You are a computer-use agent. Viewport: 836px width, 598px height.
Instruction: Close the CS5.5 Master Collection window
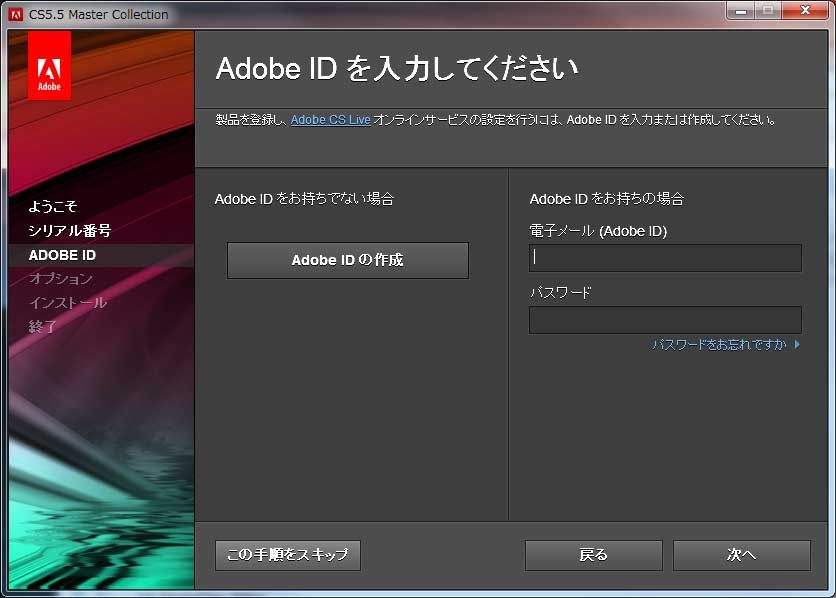[x=805, y=11]
